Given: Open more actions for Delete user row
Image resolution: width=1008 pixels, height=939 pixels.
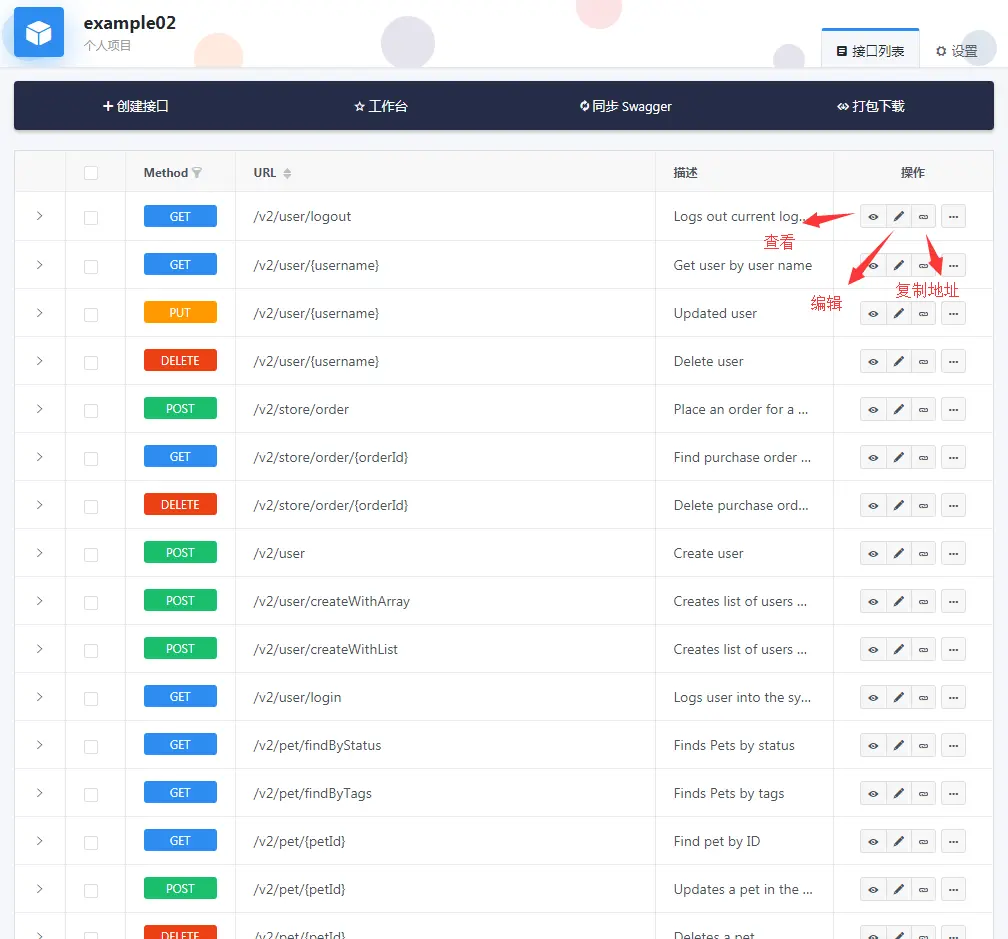Looking at the screenshot, I should 953,362.
